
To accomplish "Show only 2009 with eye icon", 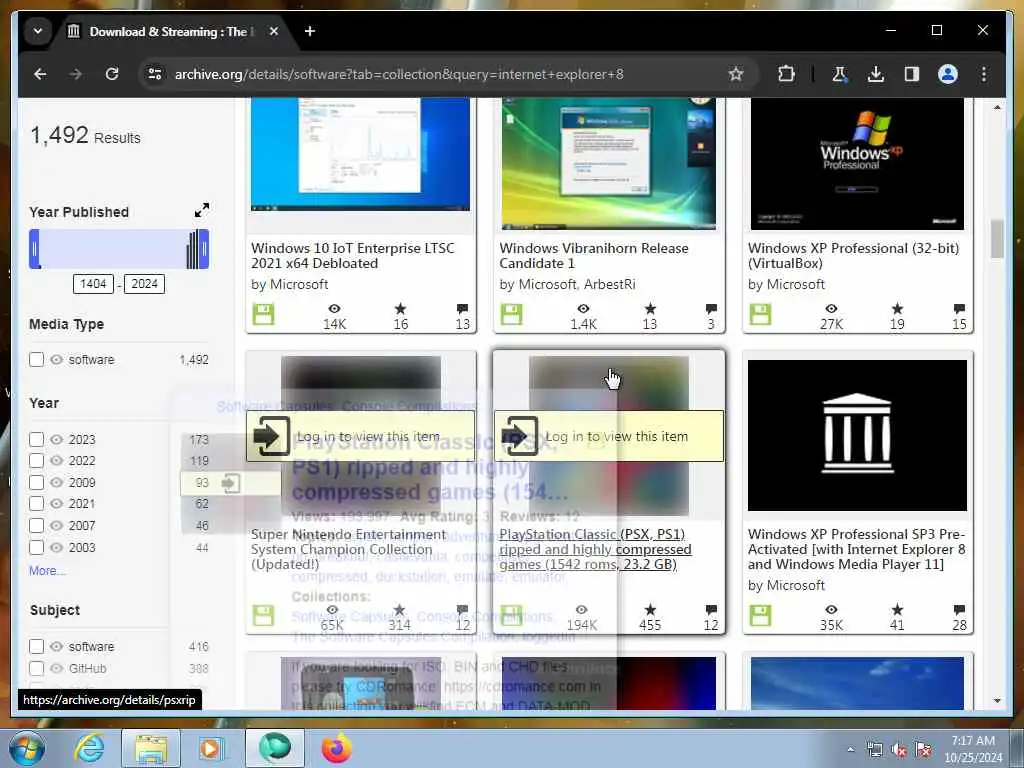I will click(x=57, y=483).
